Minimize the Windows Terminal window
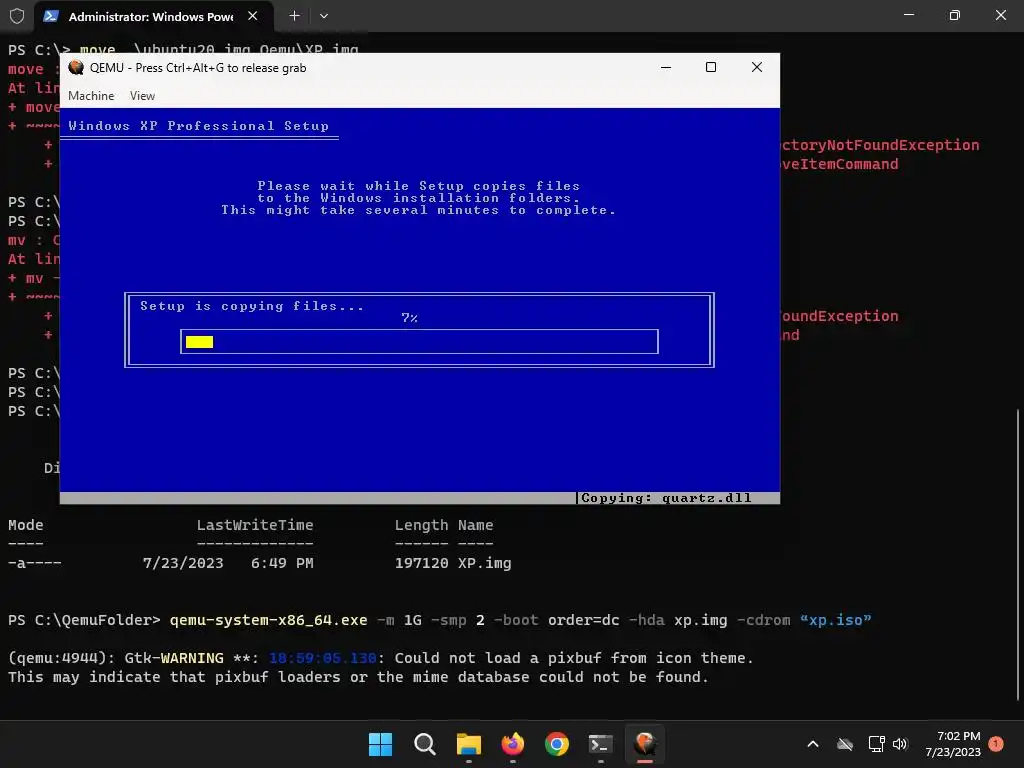 (909, 15)
